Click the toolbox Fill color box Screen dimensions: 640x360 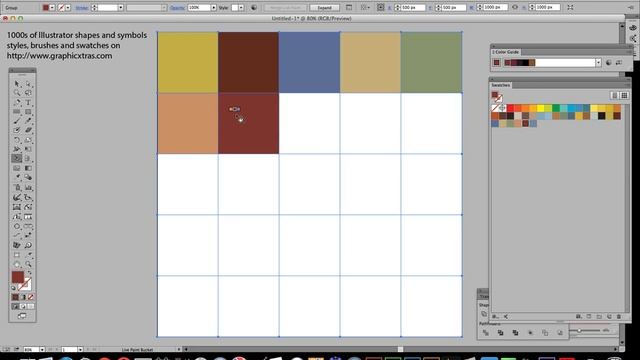[x=18, y=277]
